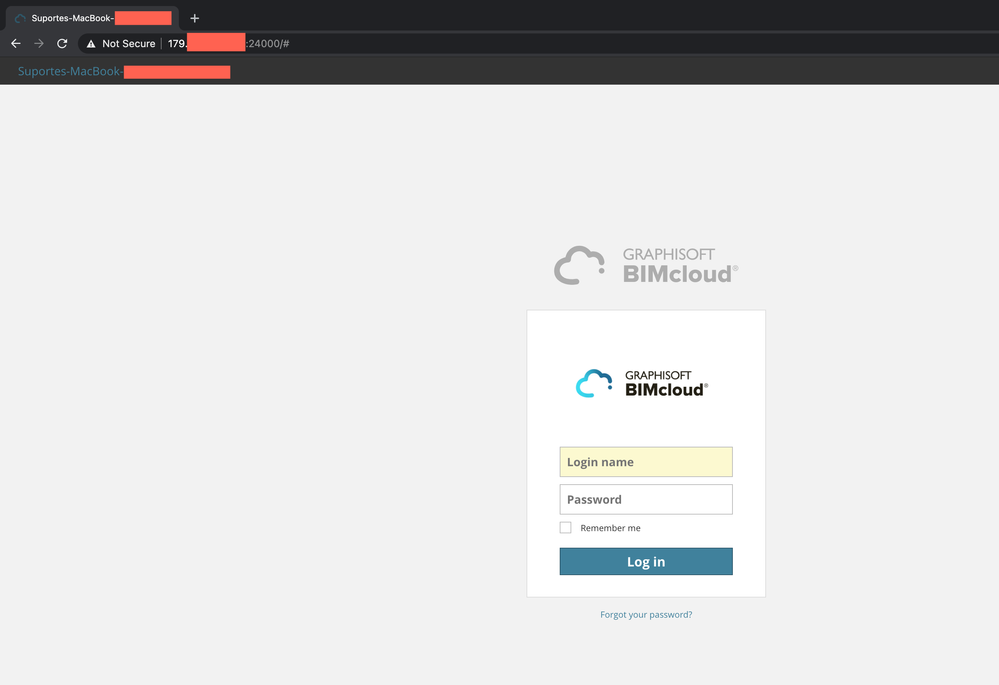Click the Remember me label
Screen dimensions: 999x685
tap(610, 528)
